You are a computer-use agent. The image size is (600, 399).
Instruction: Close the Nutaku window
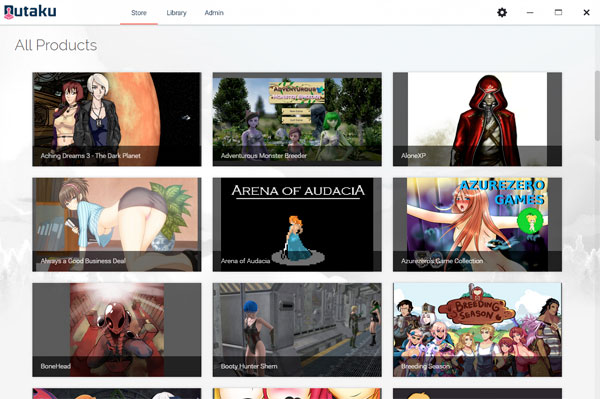pyautogui.click(x=586, y=13)
